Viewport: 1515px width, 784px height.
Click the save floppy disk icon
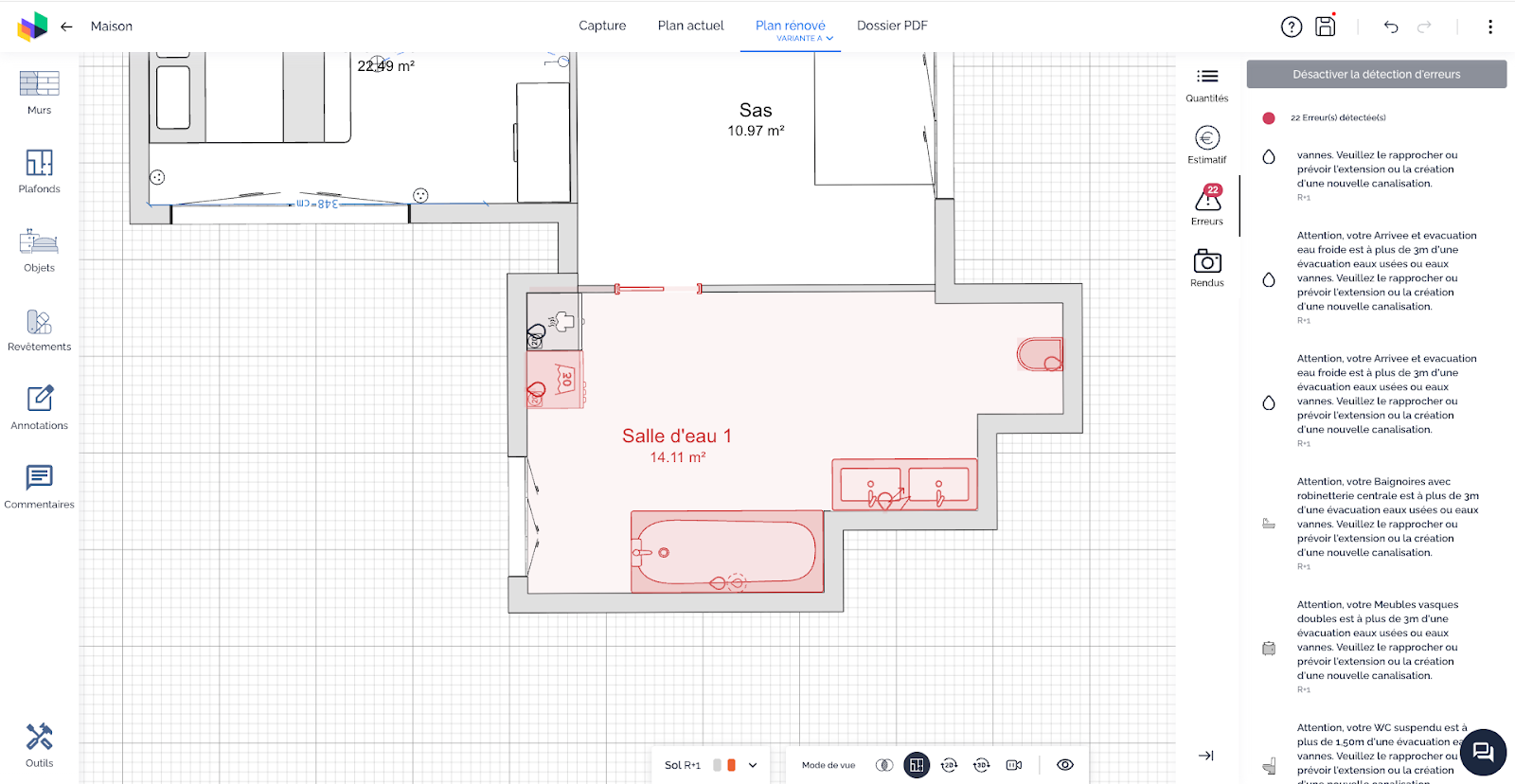[x=1325, y=27]
